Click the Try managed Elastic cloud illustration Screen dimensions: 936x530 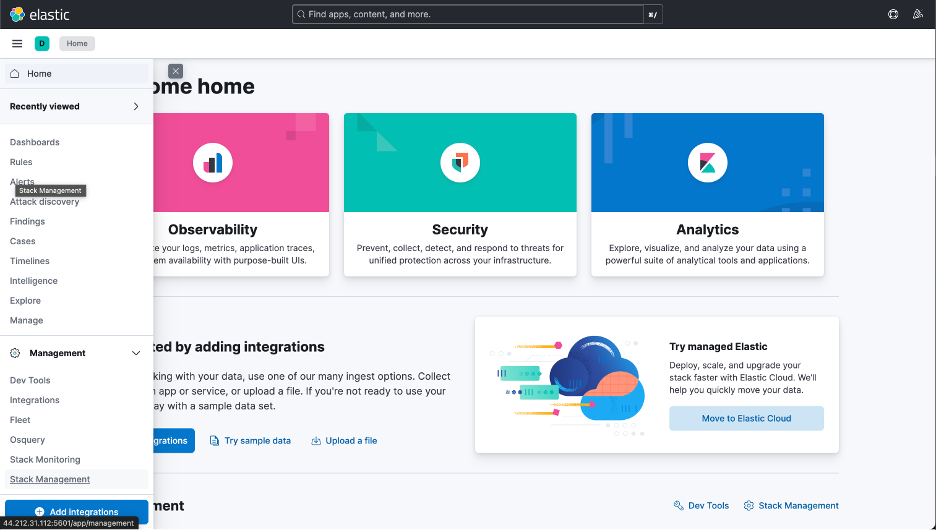568,385
